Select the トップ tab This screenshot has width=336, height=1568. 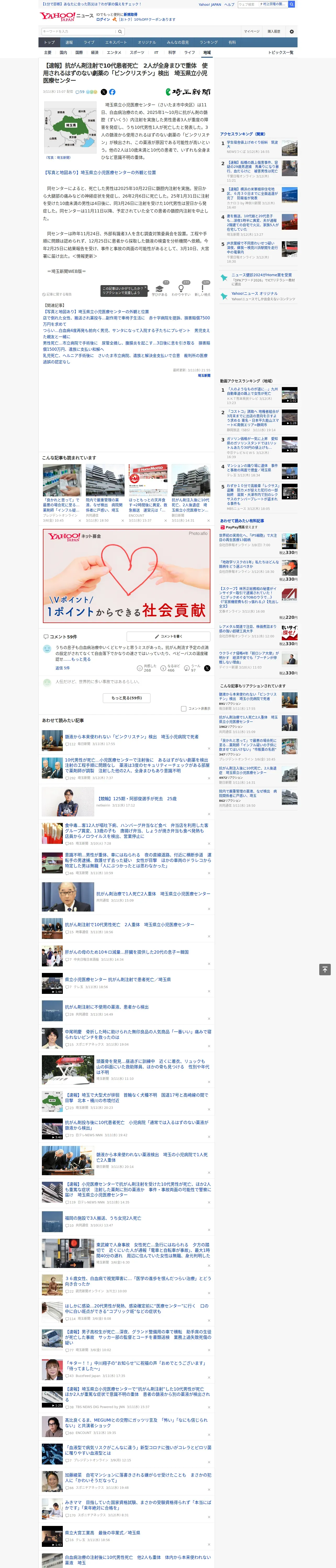[49, 43]
